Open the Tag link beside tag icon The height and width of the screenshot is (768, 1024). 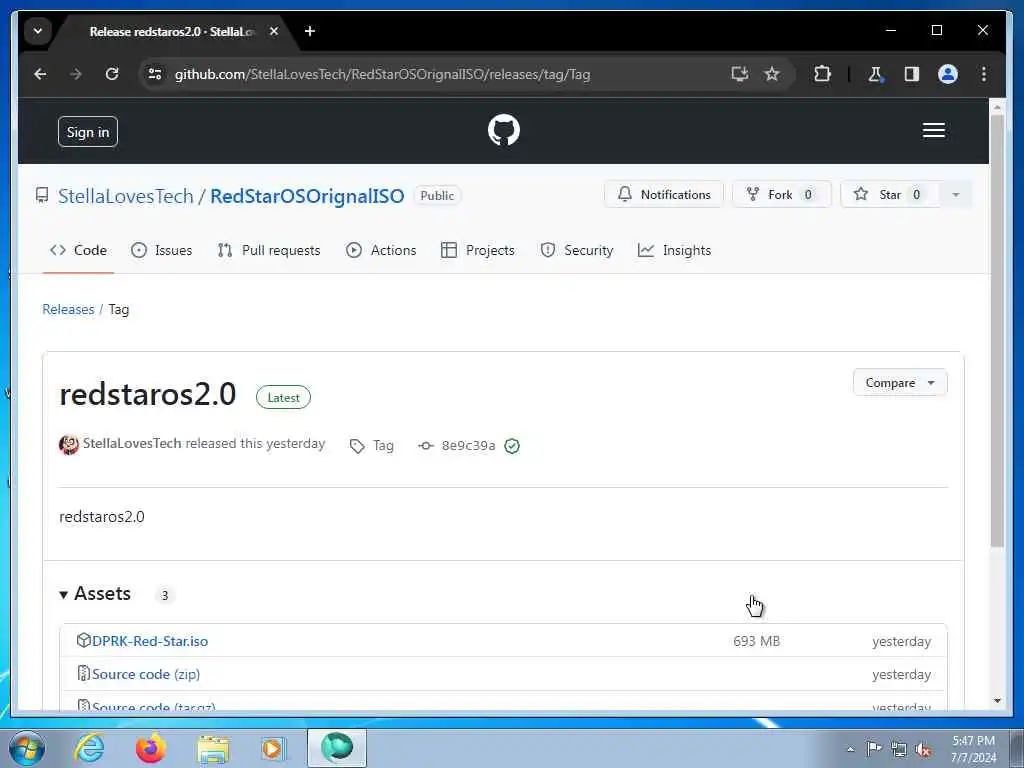pyautogui.click(x=383, y=445)
